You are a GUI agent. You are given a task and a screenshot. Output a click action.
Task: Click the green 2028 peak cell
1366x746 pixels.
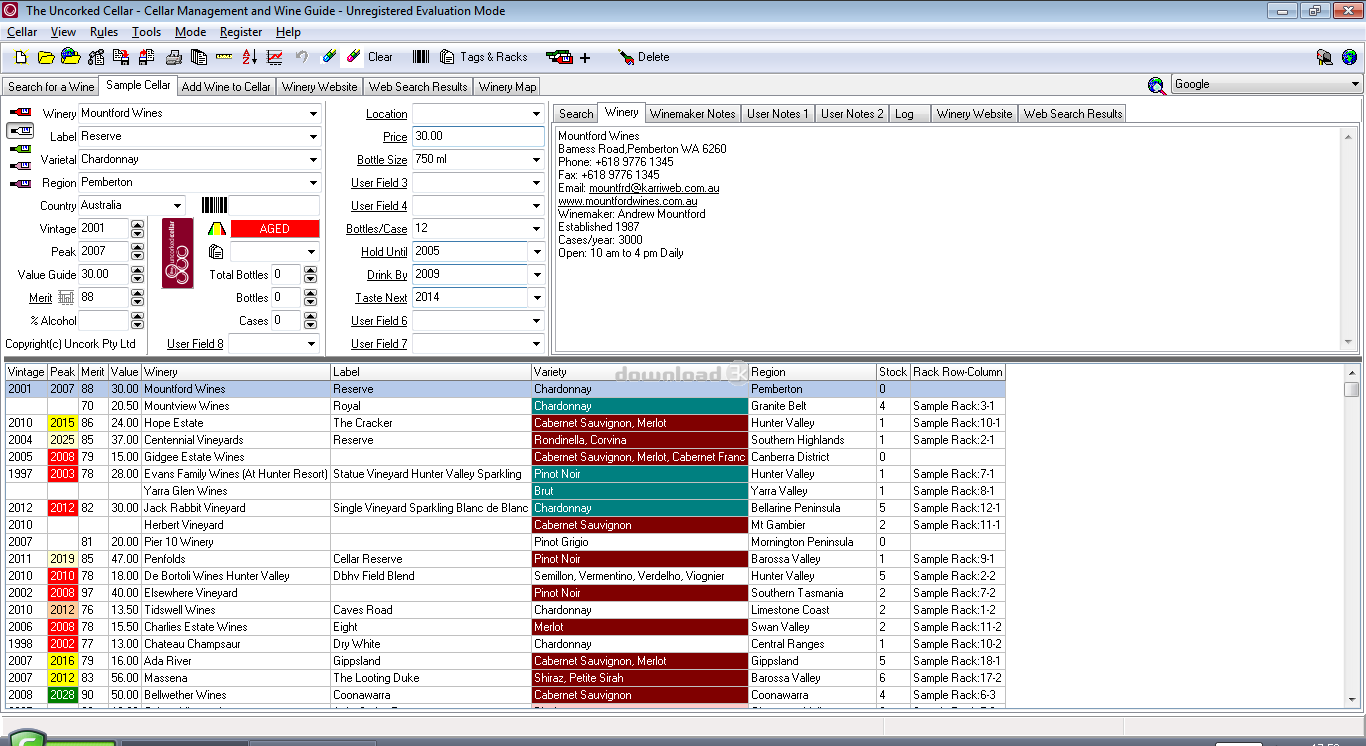[63, 695]
